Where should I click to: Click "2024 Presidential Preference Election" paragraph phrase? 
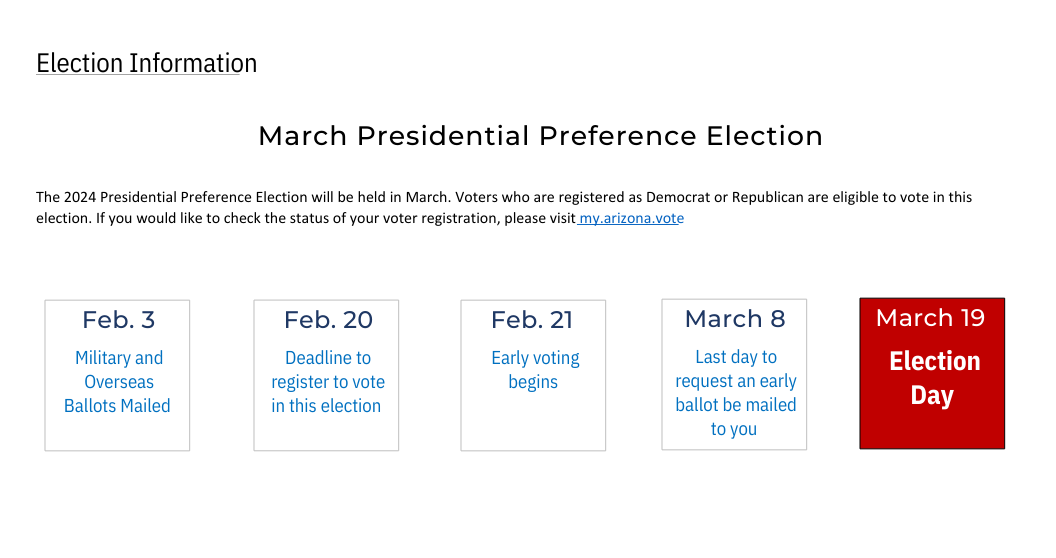[x=188, y=198]
